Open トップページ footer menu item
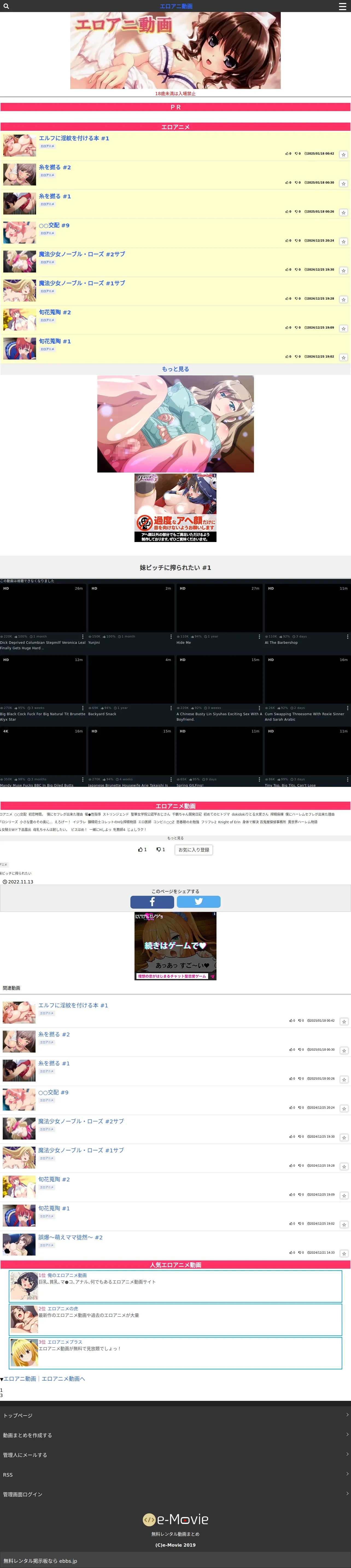The image size is (351, 1568). pyautogui.click(x=175, y=1415)
